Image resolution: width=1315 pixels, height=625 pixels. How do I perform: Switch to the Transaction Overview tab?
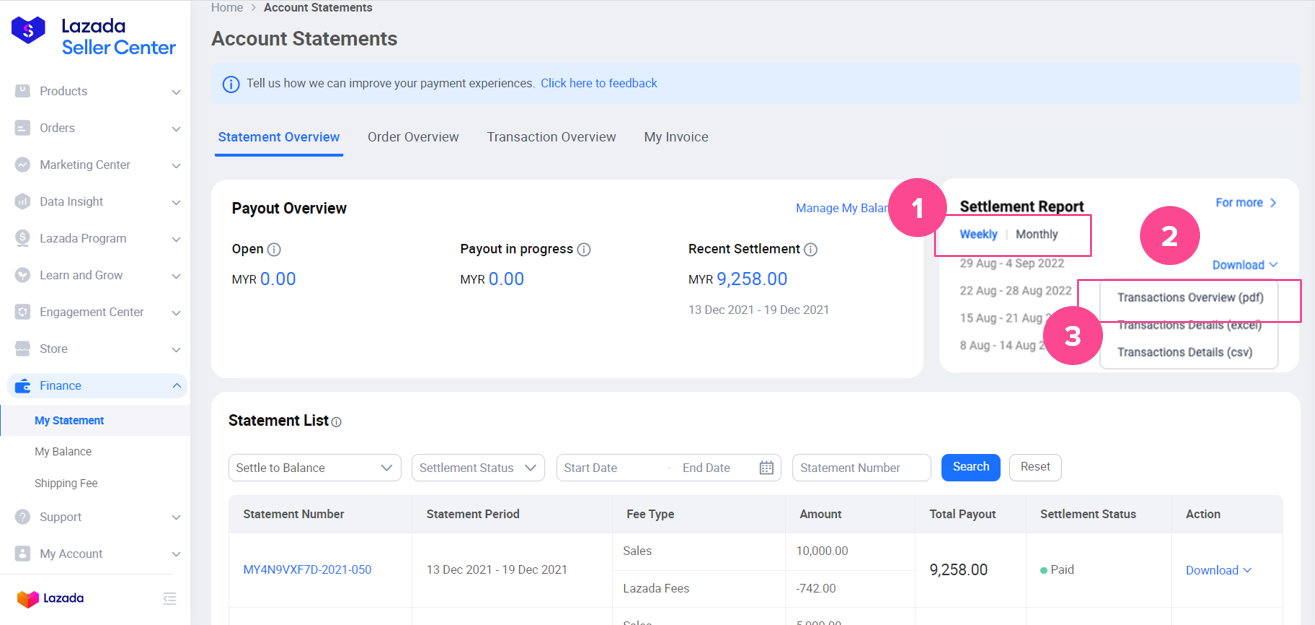[551, 136]
